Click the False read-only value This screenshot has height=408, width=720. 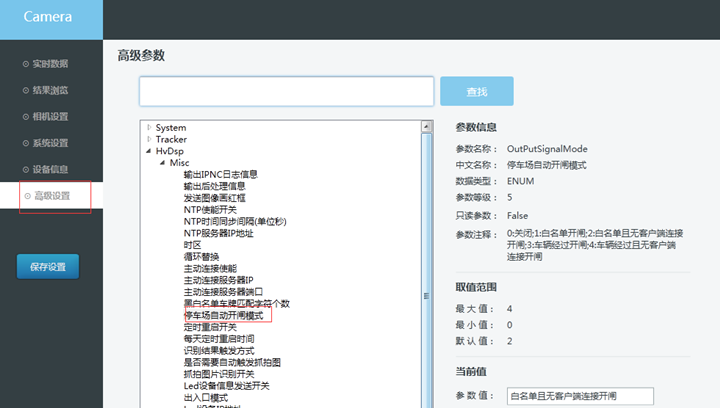click(x=517, y=216)
